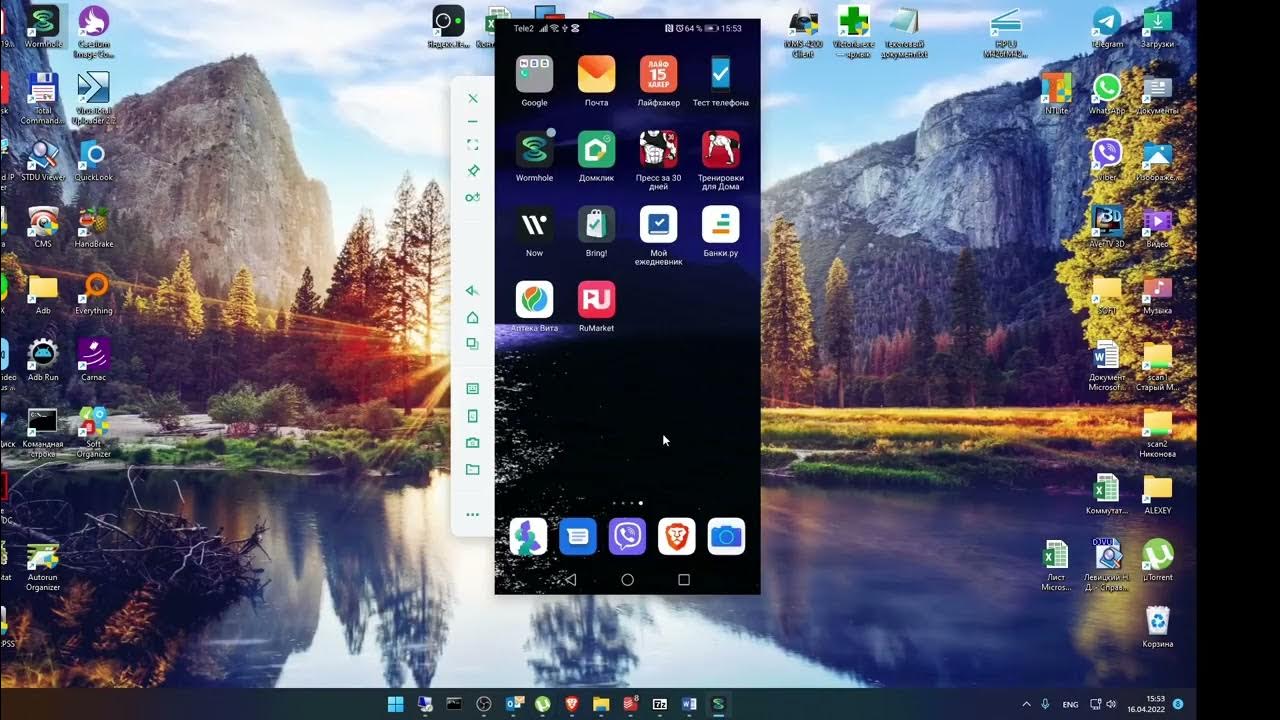Screen dimensions: 1280x720
Task: Open the Telegram desktop shortcut
Action: [1107, 27]
